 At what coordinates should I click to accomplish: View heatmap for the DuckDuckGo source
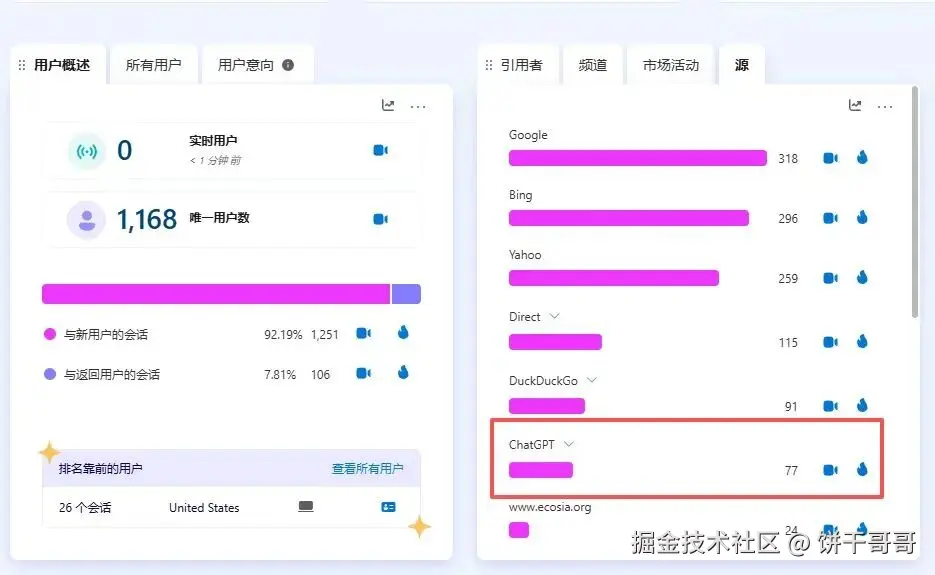(x=862, y=405)
